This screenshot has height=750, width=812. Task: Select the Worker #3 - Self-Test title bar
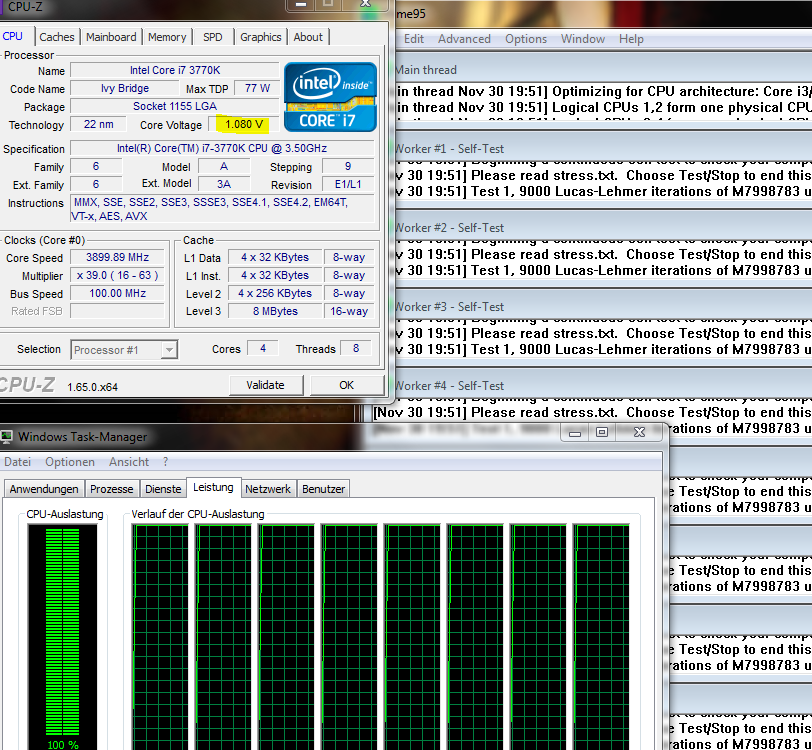coord(603,307)
